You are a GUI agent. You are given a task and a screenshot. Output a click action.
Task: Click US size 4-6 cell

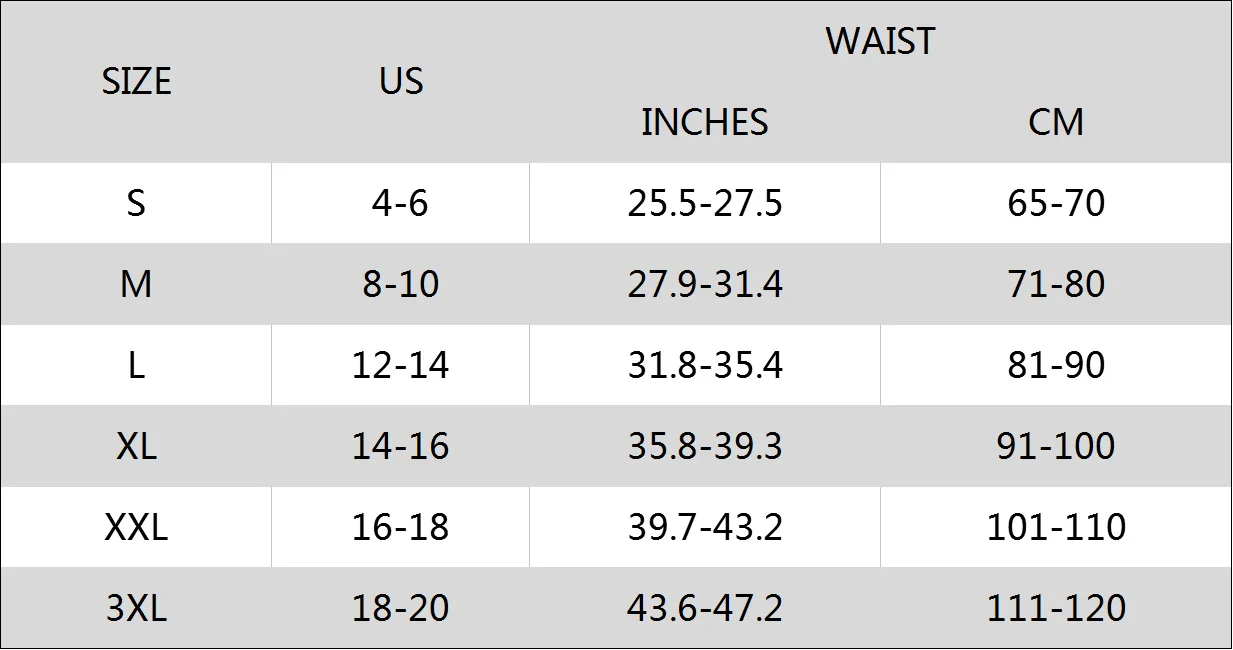point(400,203)
